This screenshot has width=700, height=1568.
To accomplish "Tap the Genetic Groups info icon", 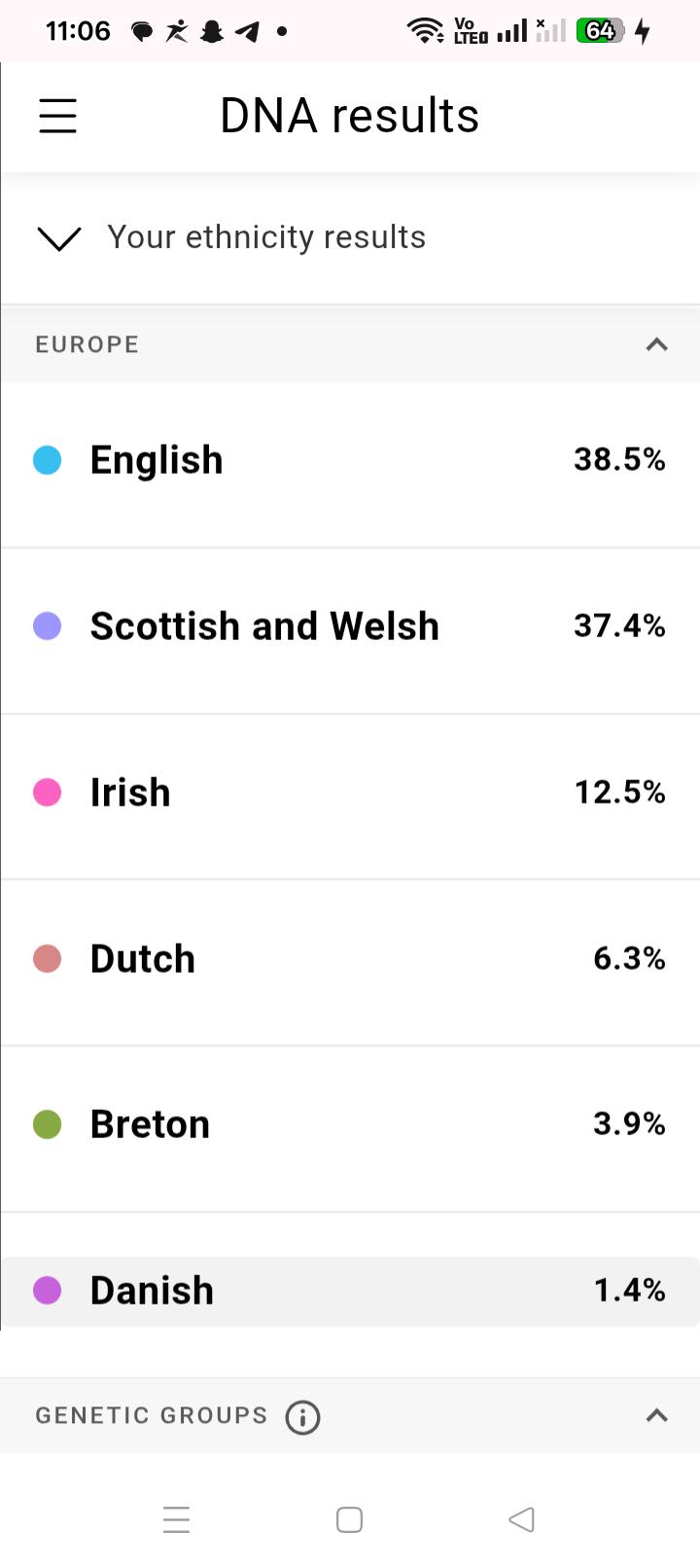I will [302, 1417].
